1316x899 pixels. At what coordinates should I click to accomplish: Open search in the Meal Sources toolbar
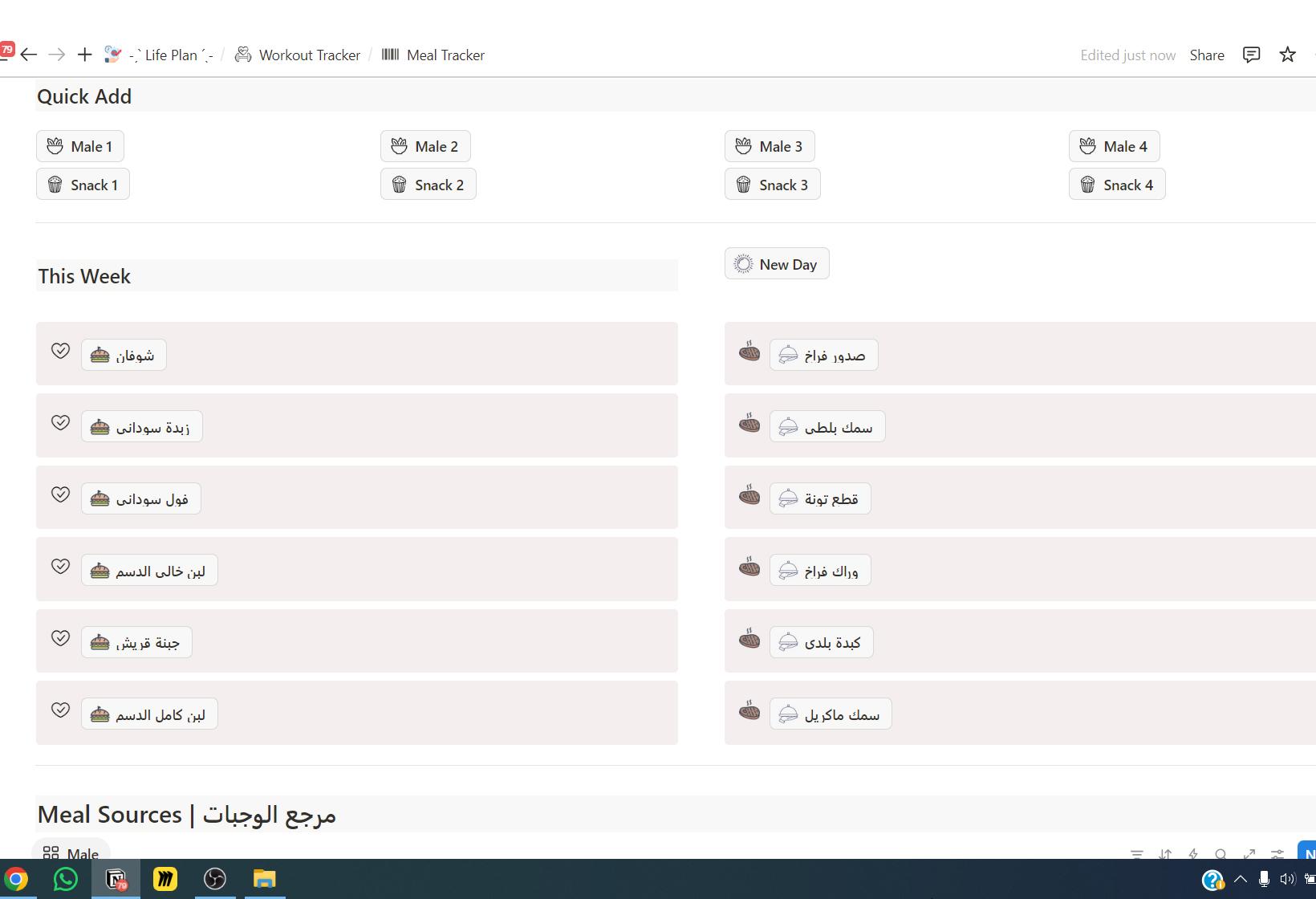[1221, 854]
